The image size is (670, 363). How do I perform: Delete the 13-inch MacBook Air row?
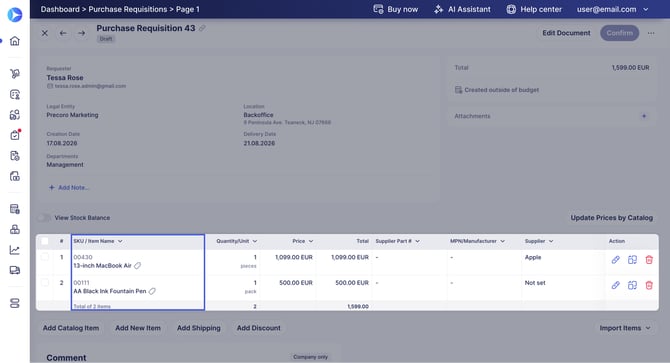(649, 260)
